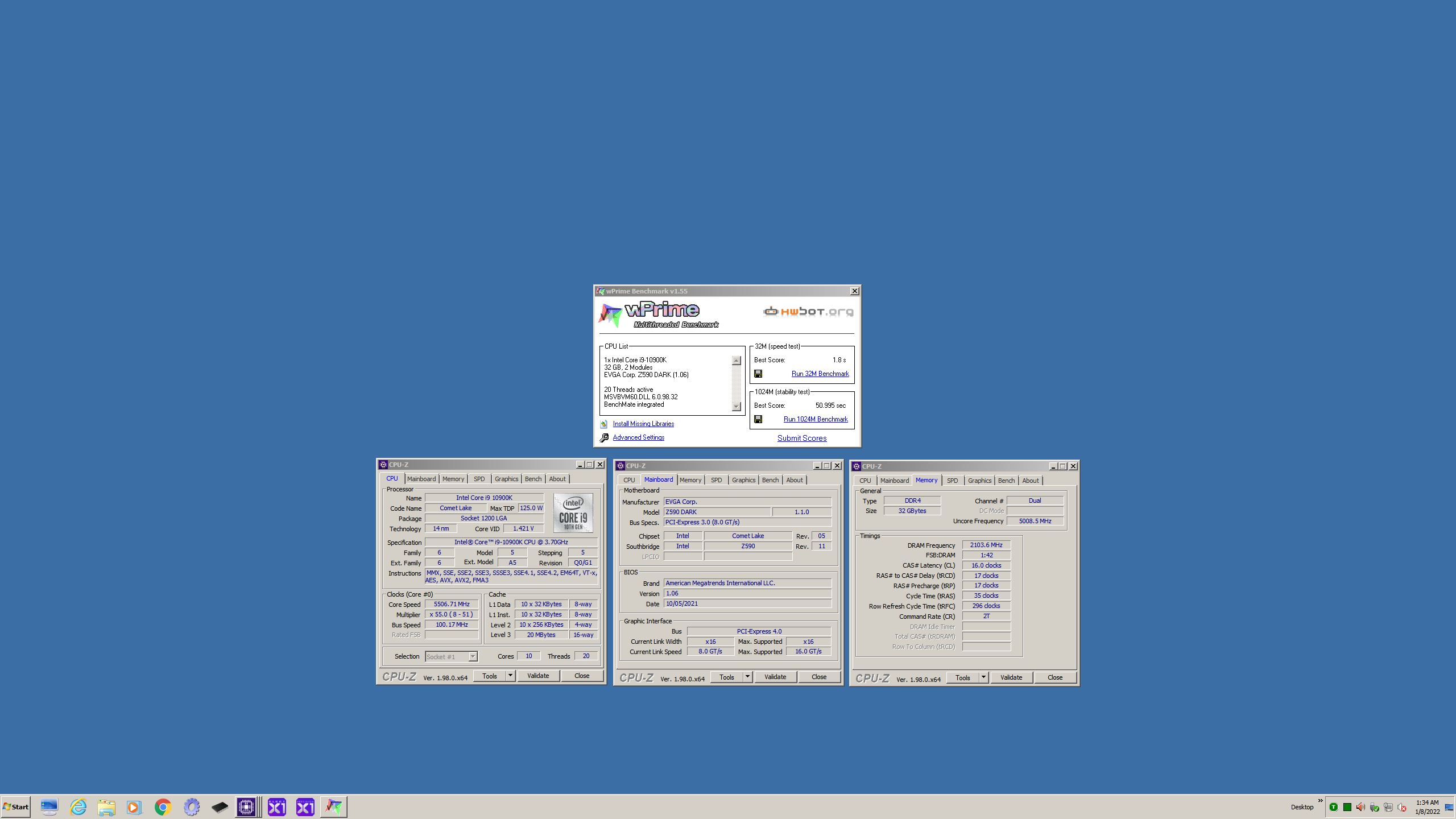The image size is (1456, 819).
Task: Click save icon beside Run 32M Benchmark
Action: point(758,374)
